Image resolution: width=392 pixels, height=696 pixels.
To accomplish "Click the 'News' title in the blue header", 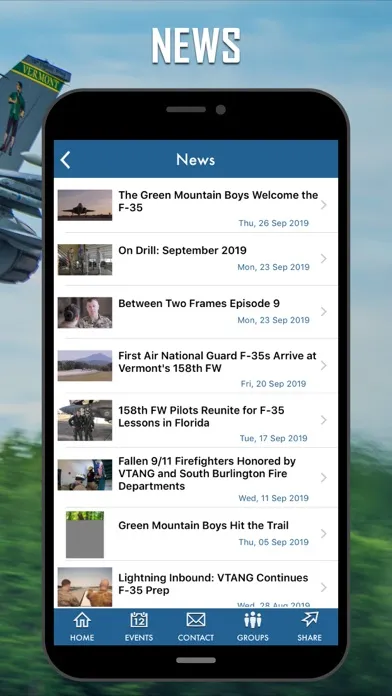I will coord(195,160).
